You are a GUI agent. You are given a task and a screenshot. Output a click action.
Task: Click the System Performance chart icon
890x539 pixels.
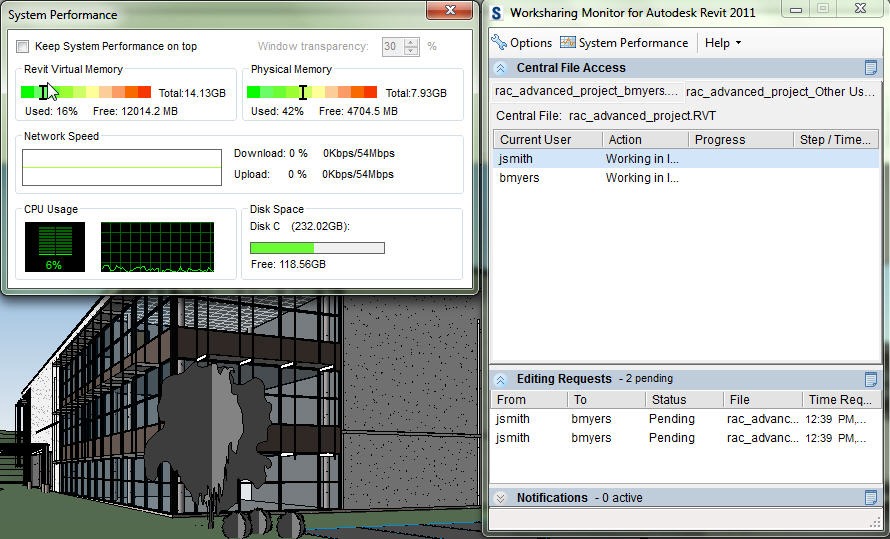568,43
